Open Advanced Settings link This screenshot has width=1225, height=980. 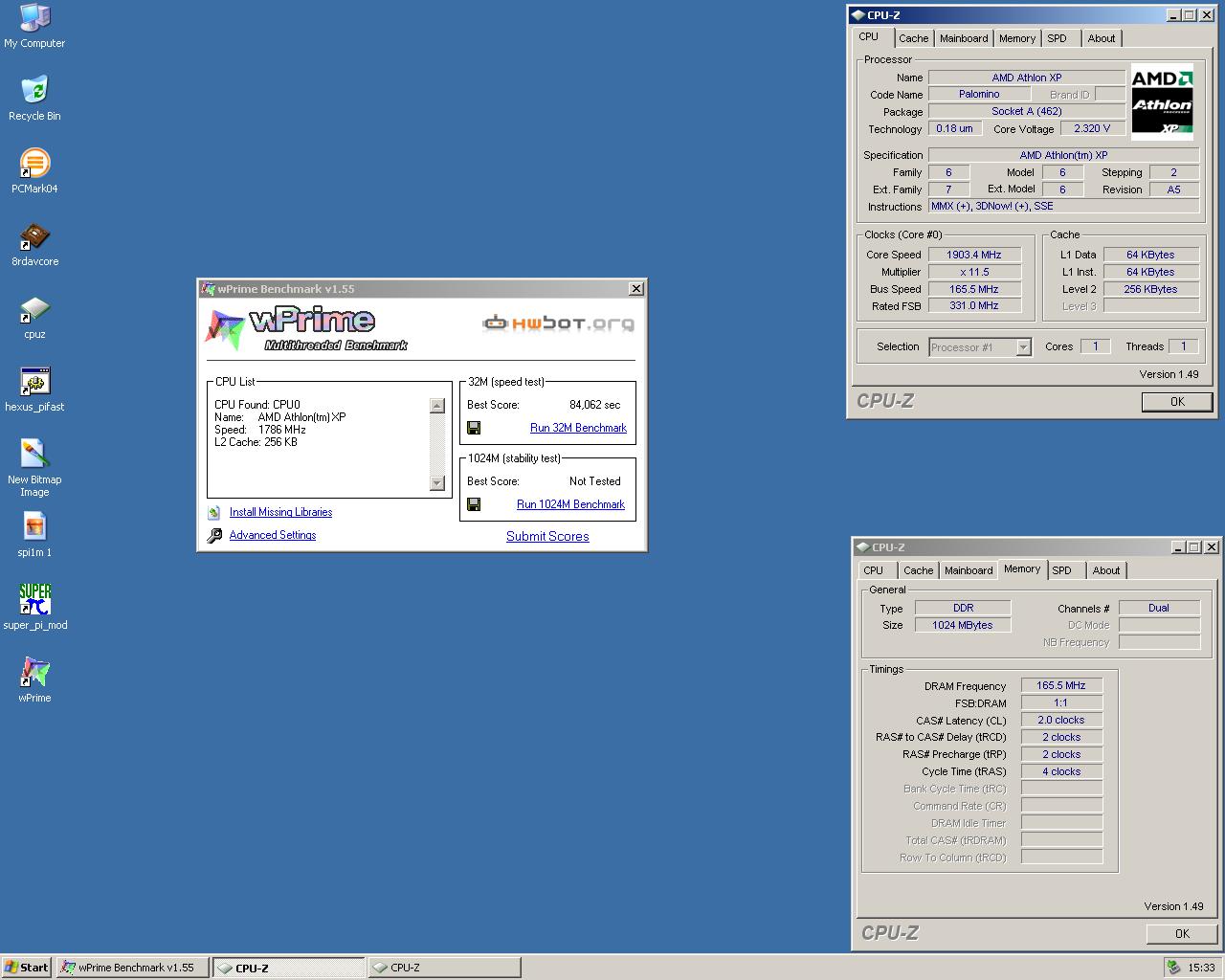pyautogui.click(x=273, y=535)
